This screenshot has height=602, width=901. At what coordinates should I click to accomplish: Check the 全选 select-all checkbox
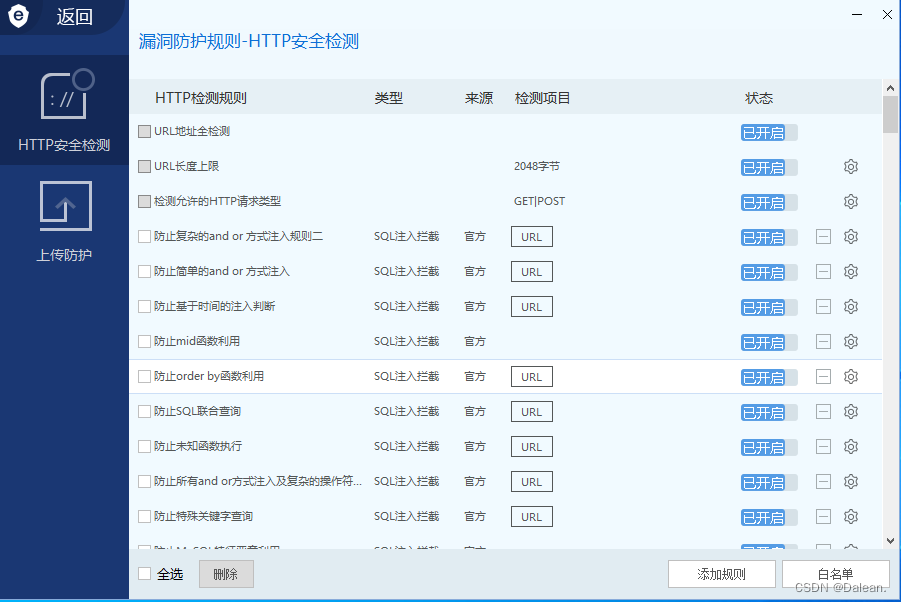145,574
